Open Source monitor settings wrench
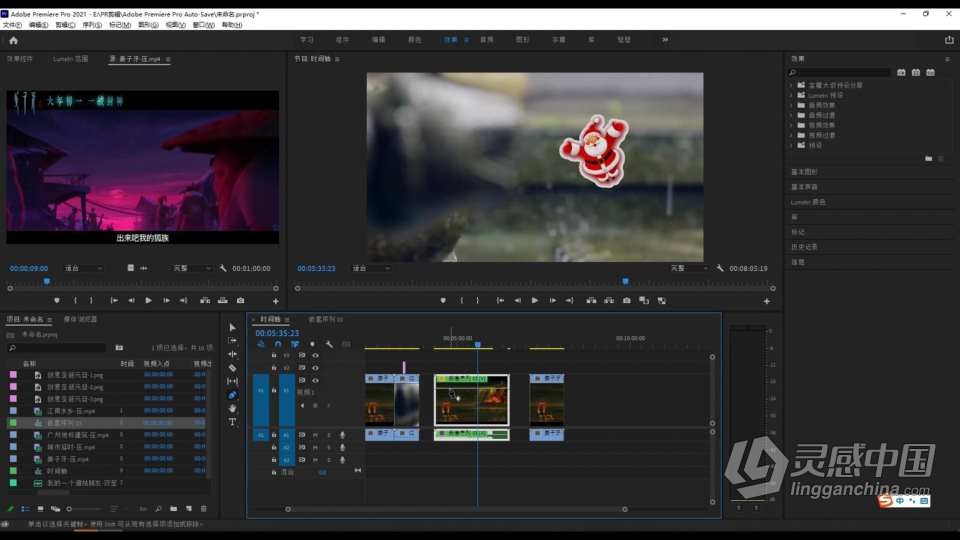The height and width of the screenshot is (540, 960). (x=223, y=268)
